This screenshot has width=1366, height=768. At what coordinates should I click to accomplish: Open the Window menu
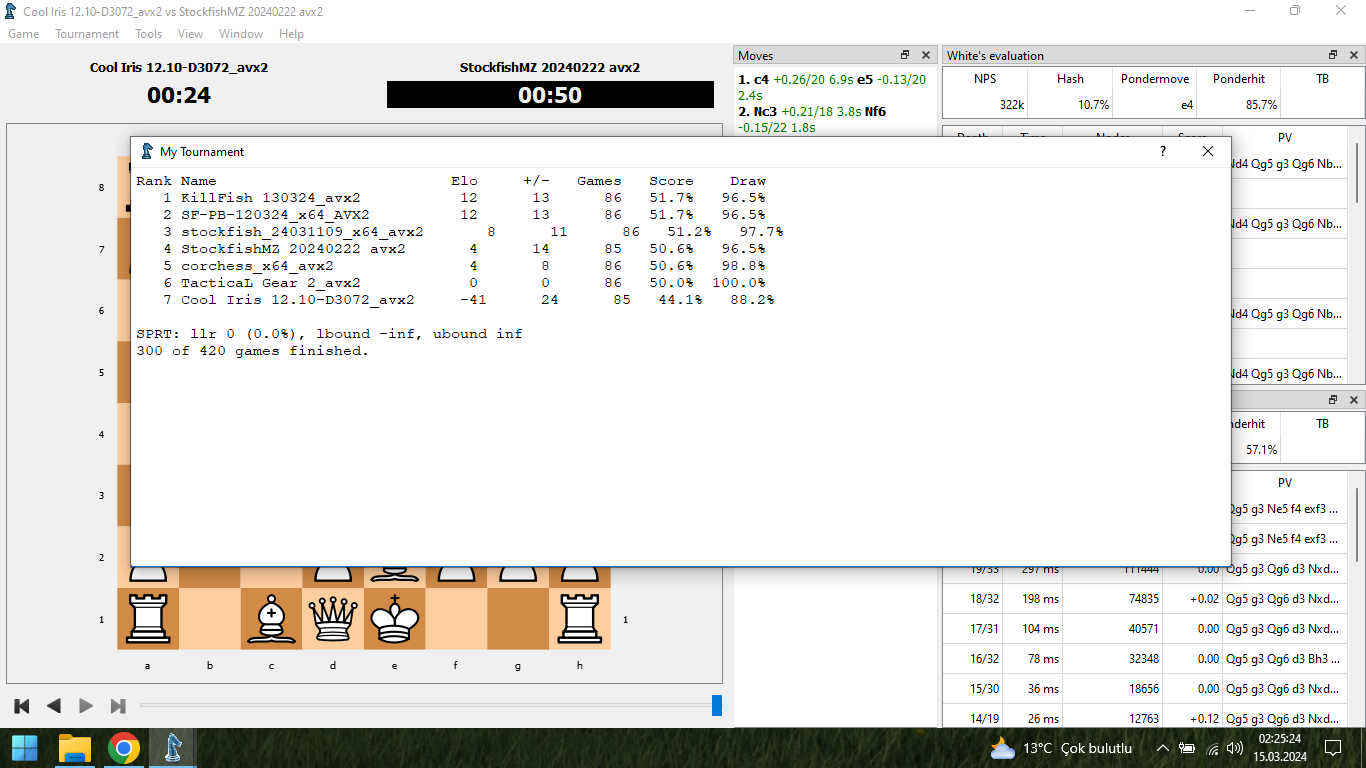tap(241, 34)
